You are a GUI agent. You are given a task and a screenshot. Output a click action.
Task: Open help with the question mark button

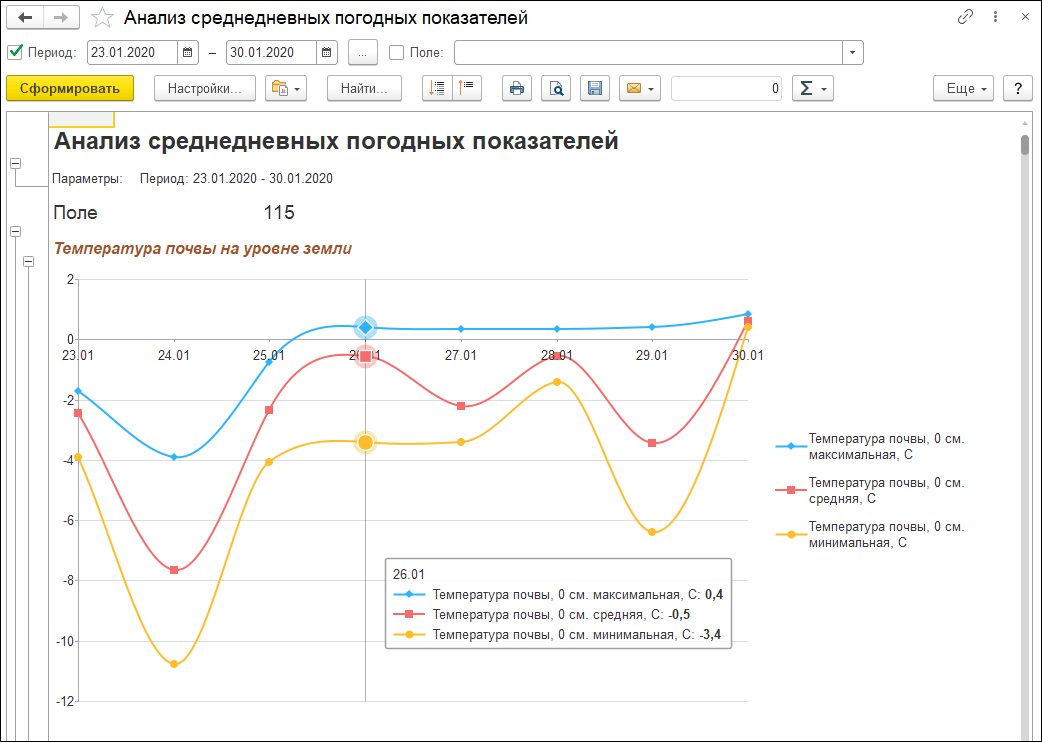[1017, 88]
